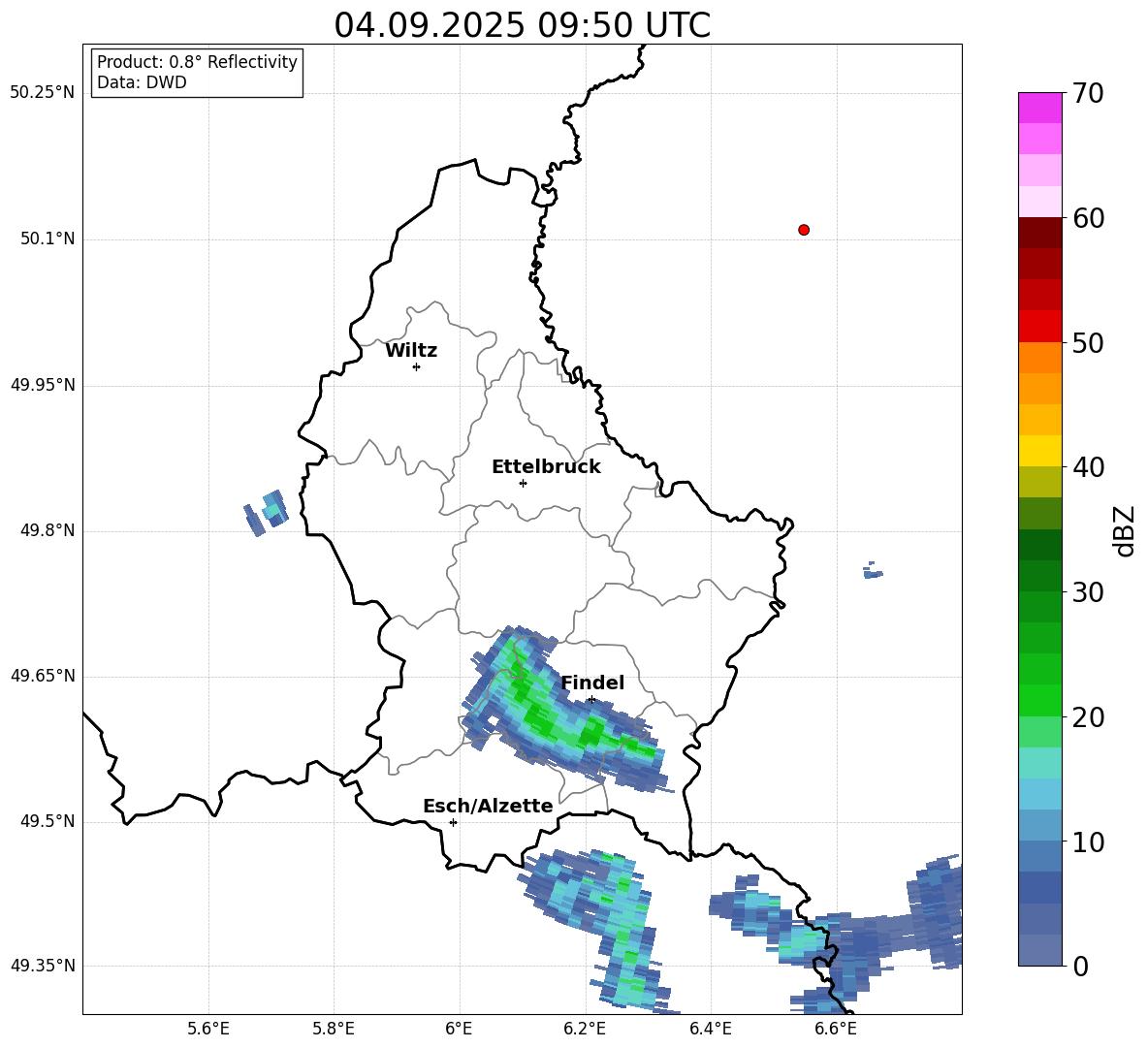Click the 6.2°E longitude label
This screenshot has height=1048, width=1148.
point(585,1029)
